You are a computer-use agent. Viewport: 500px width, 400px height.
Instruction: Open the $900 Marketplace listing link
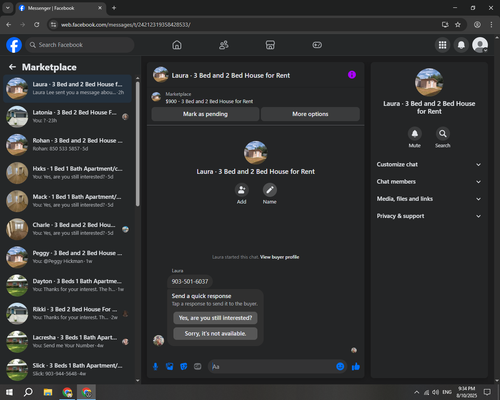209,101
